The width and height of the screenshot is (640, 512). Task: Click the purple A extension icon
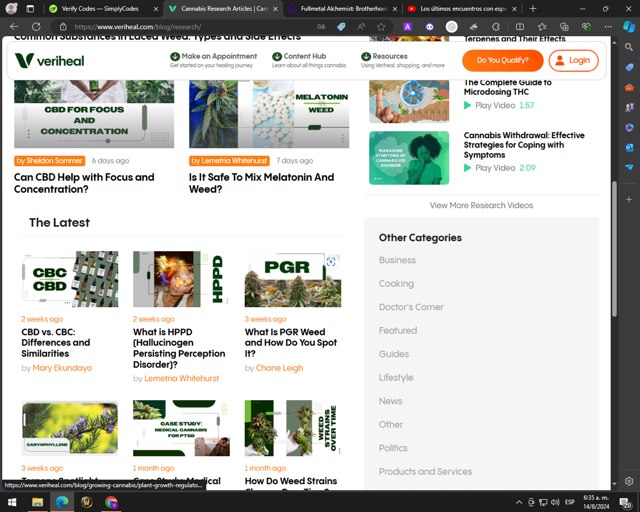[x=407, y=27]
